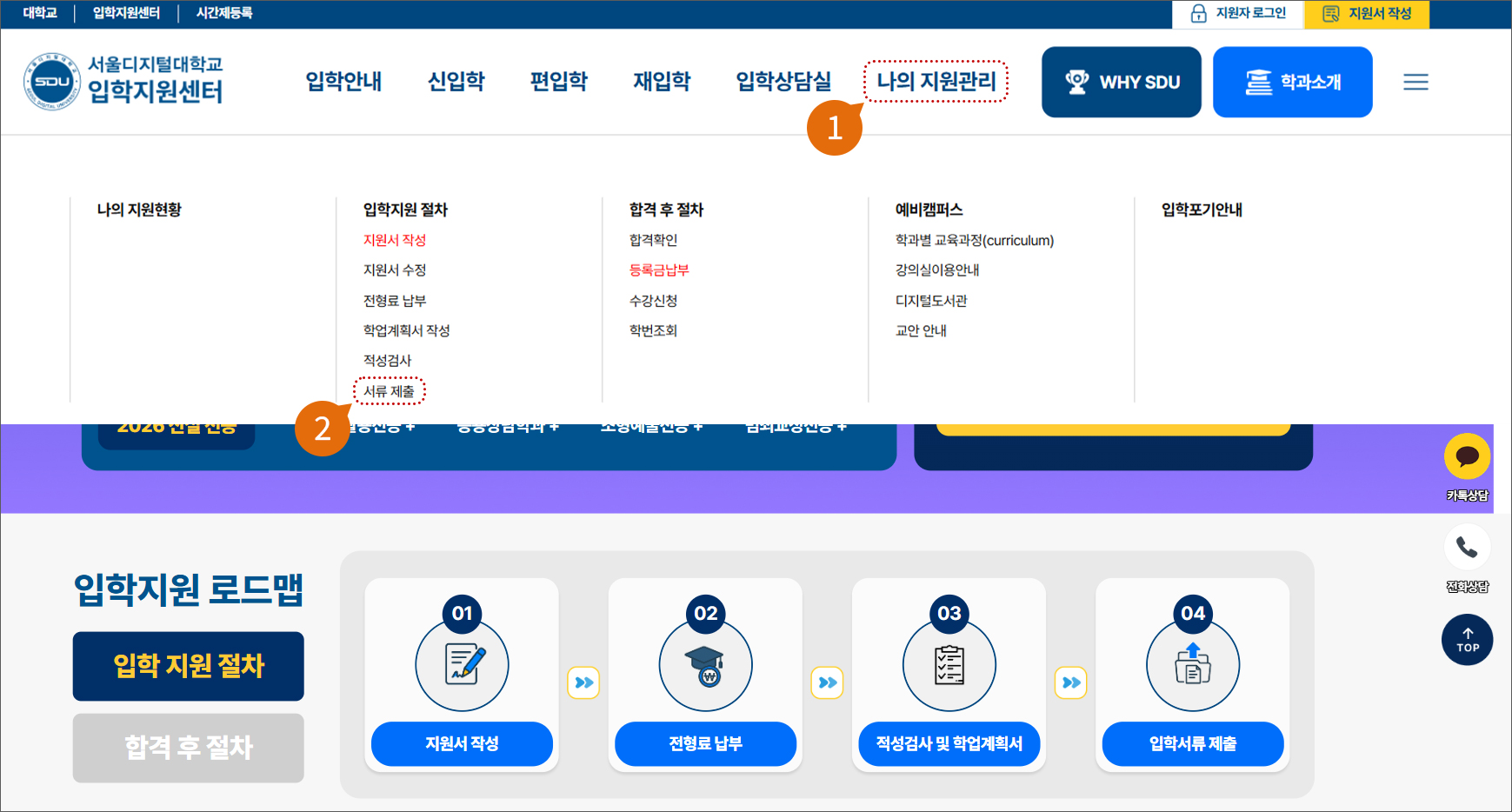The width and height of the screenshot is (1512, 812).
Task: Select the 입학 지원 절차 tab
Action: [x=189, y=666]
